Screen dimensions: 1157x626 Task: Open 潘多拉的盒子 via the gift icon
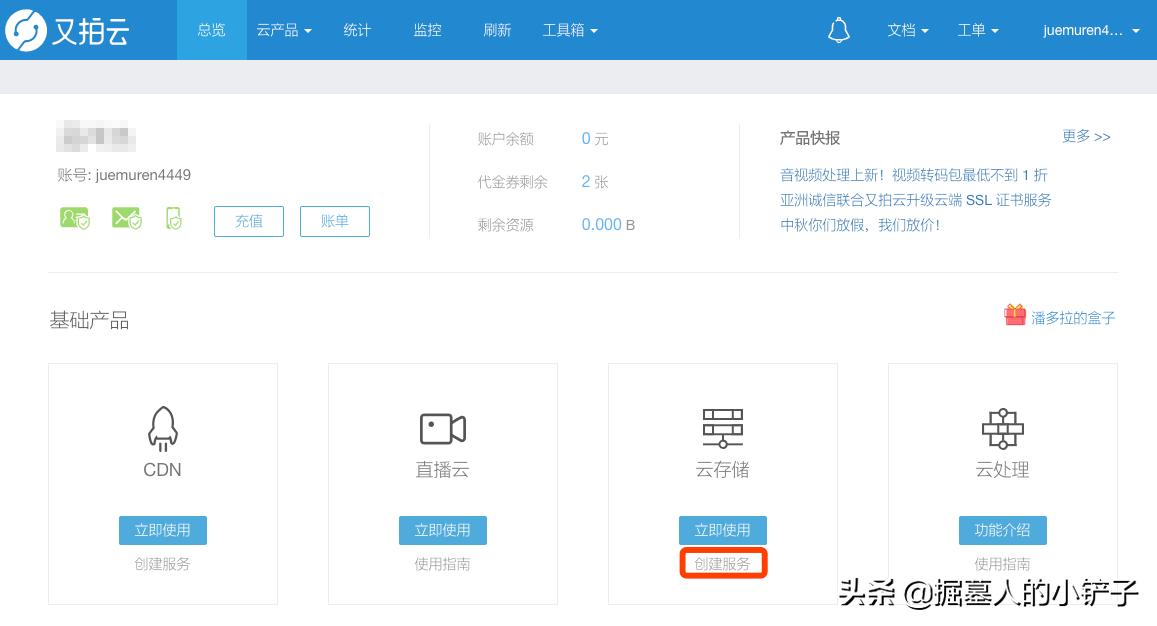click(1014, 314)
